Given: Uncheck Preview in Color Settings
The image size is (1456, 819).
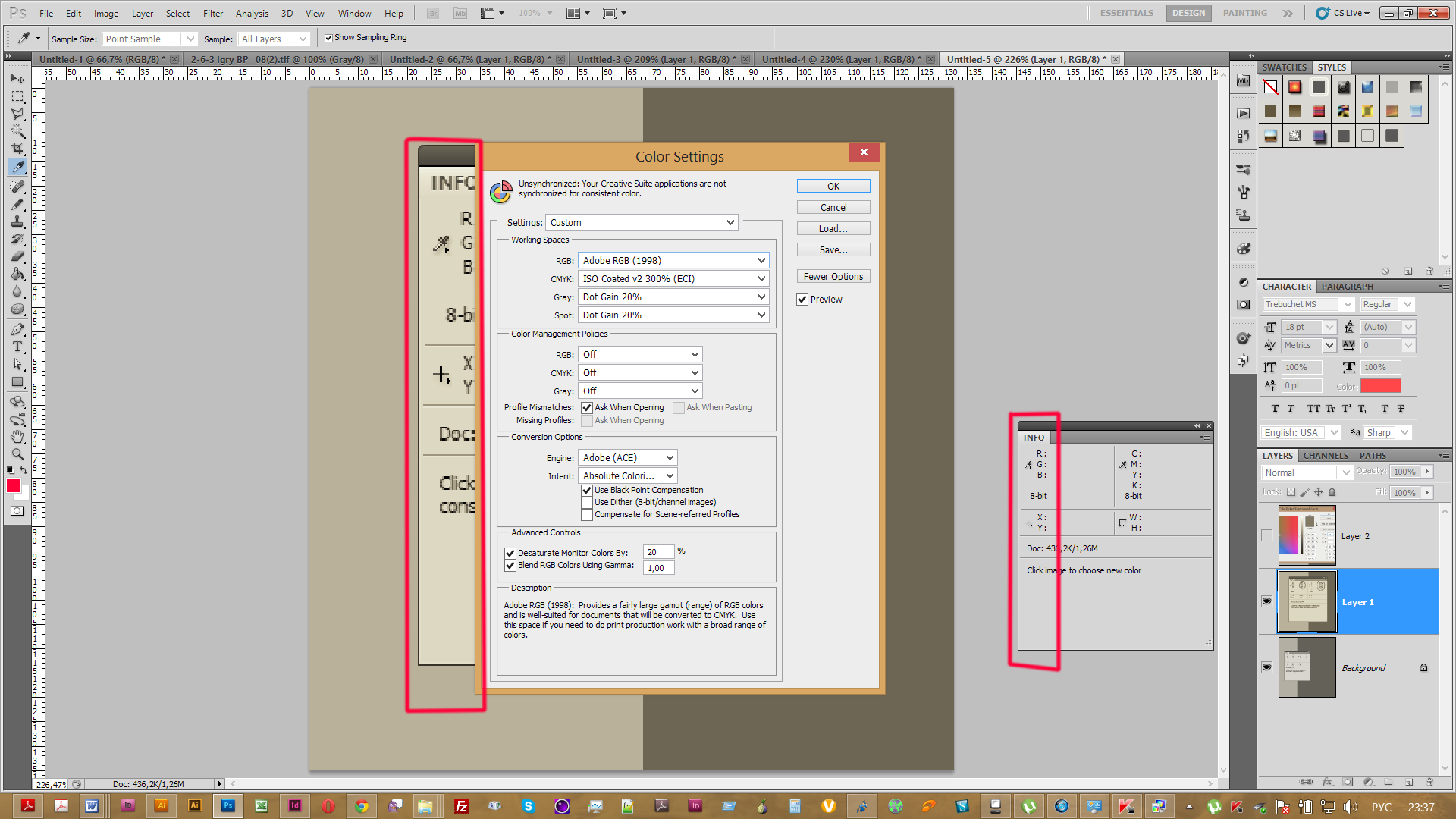Looking at the screenshot, I should point(802,300).
